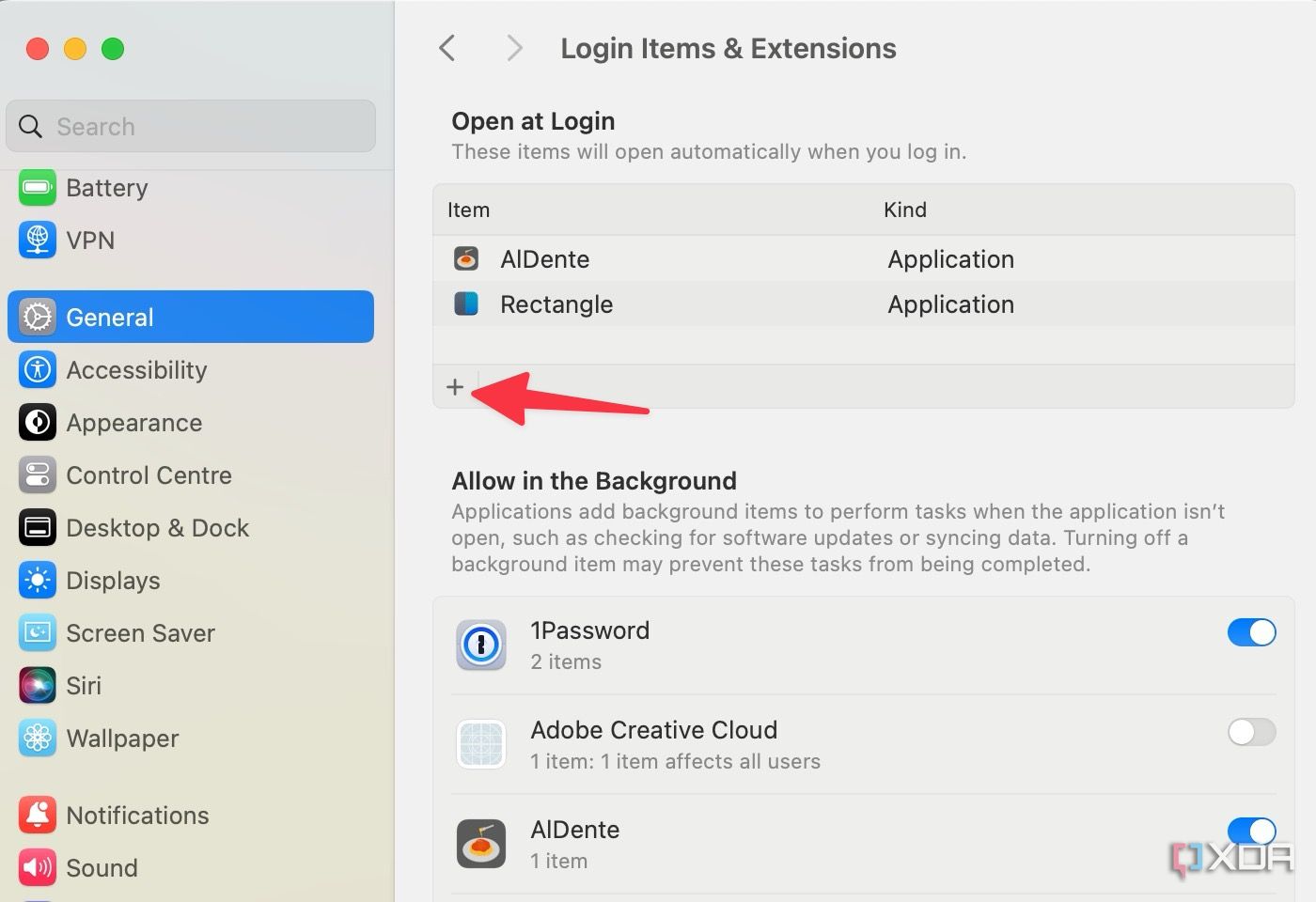Click the Appearance icon in sidebar

coord(38,423)
